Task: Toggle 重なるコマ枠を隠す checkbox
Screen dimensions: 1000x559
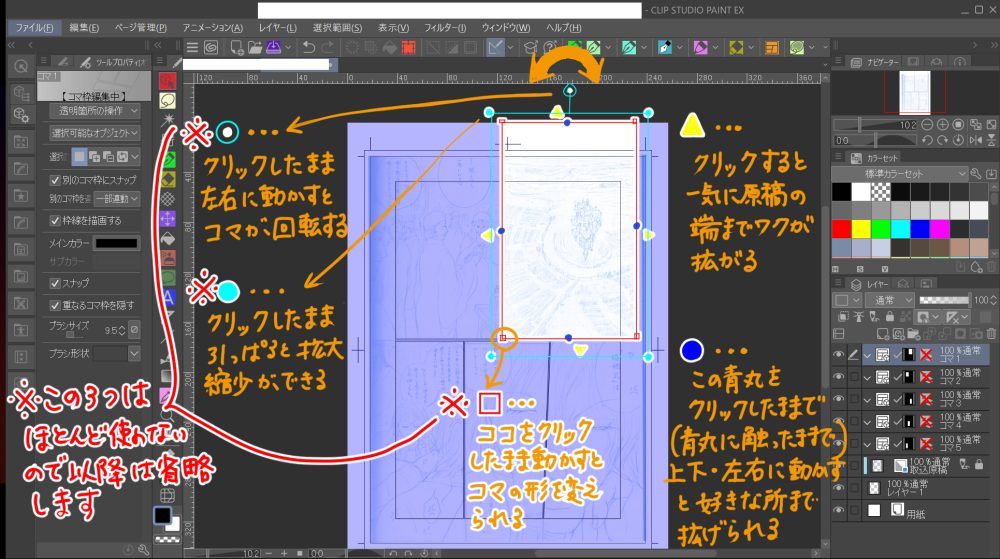Action: (55, 305)
